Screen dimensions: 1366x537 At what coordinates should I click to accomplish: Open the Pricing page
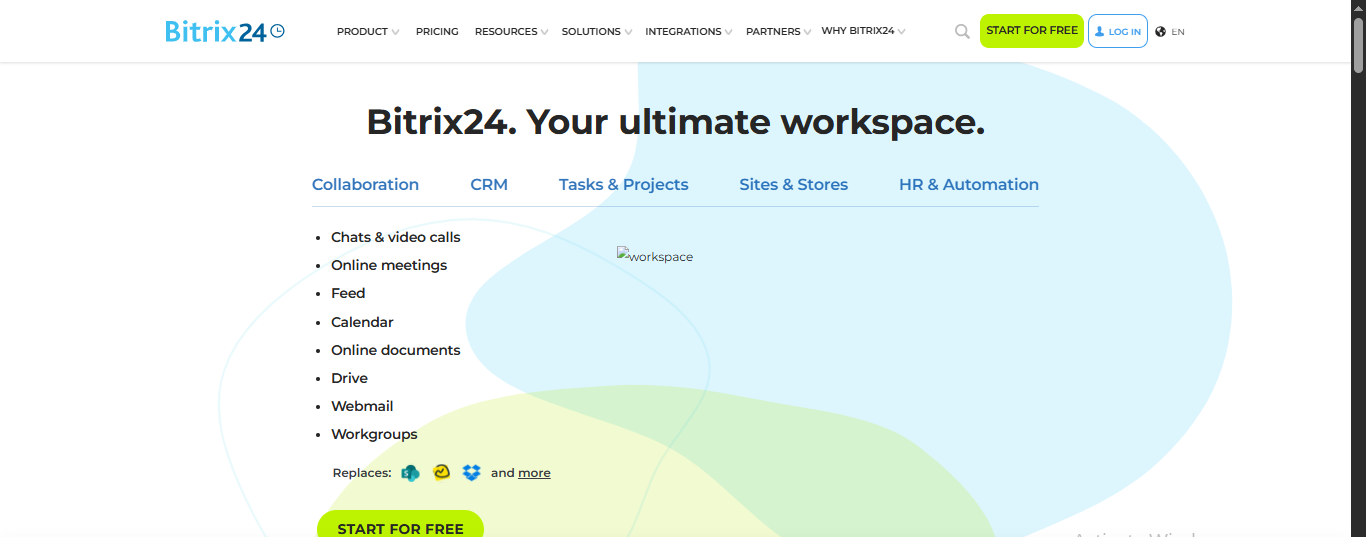coord(437,32)
